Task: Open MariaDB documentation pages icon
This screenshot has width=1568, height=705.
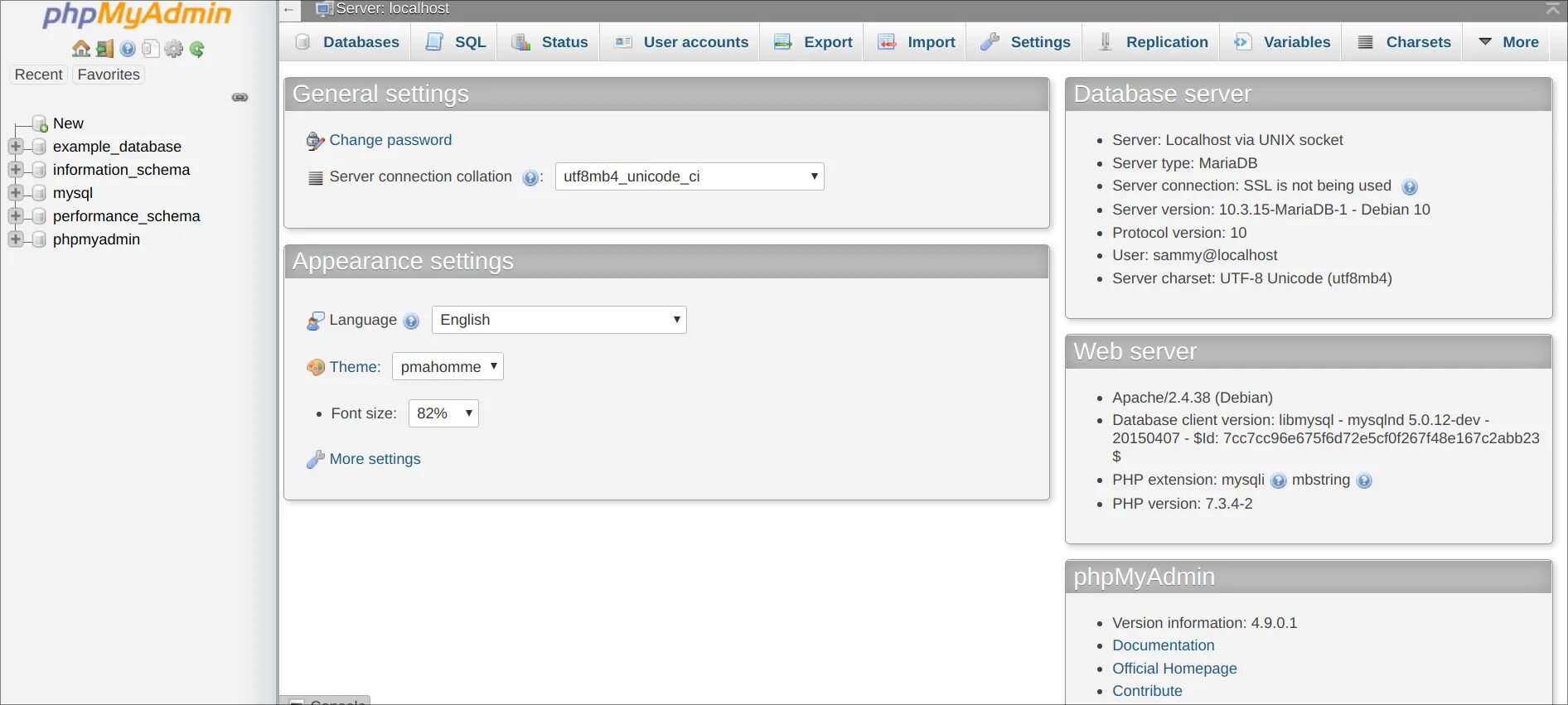Action: tap(150, 49)
